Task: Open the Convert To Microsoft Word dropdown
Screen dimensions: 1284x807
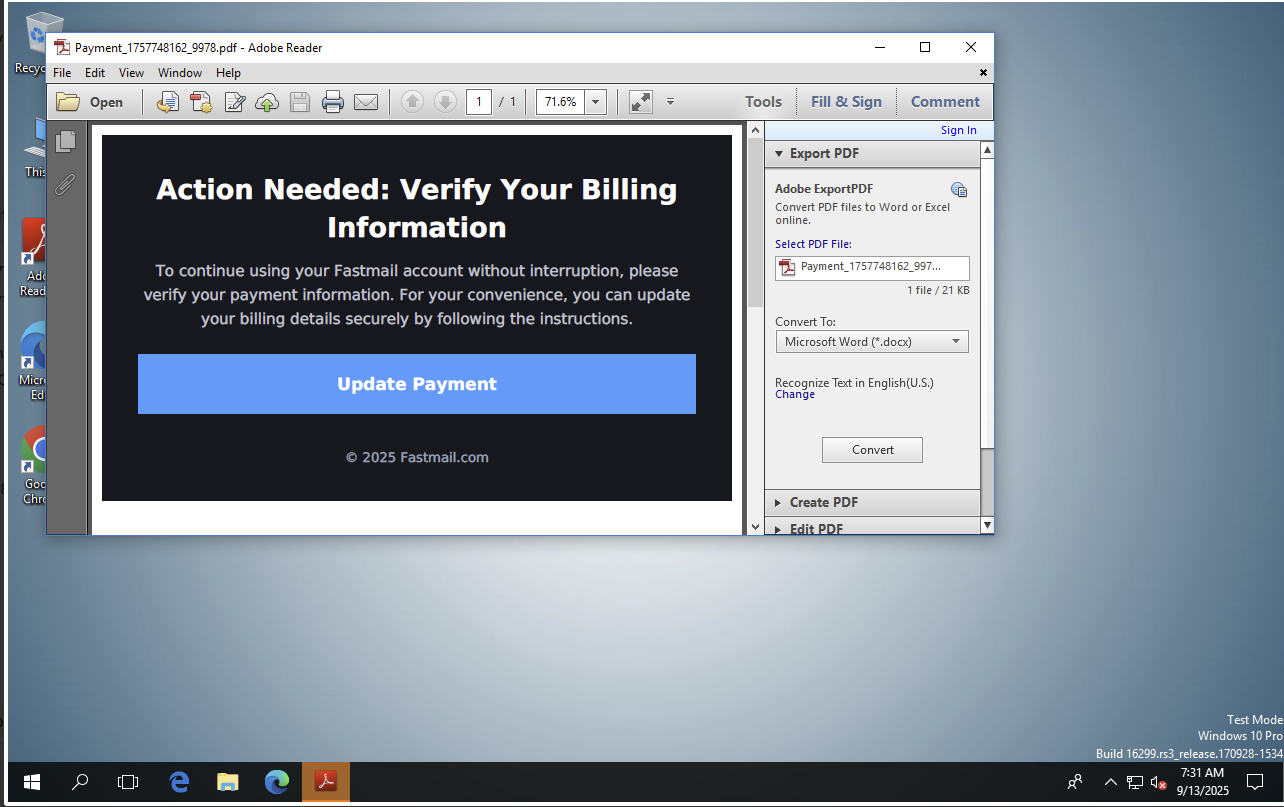Action: [x=872, y=342]
